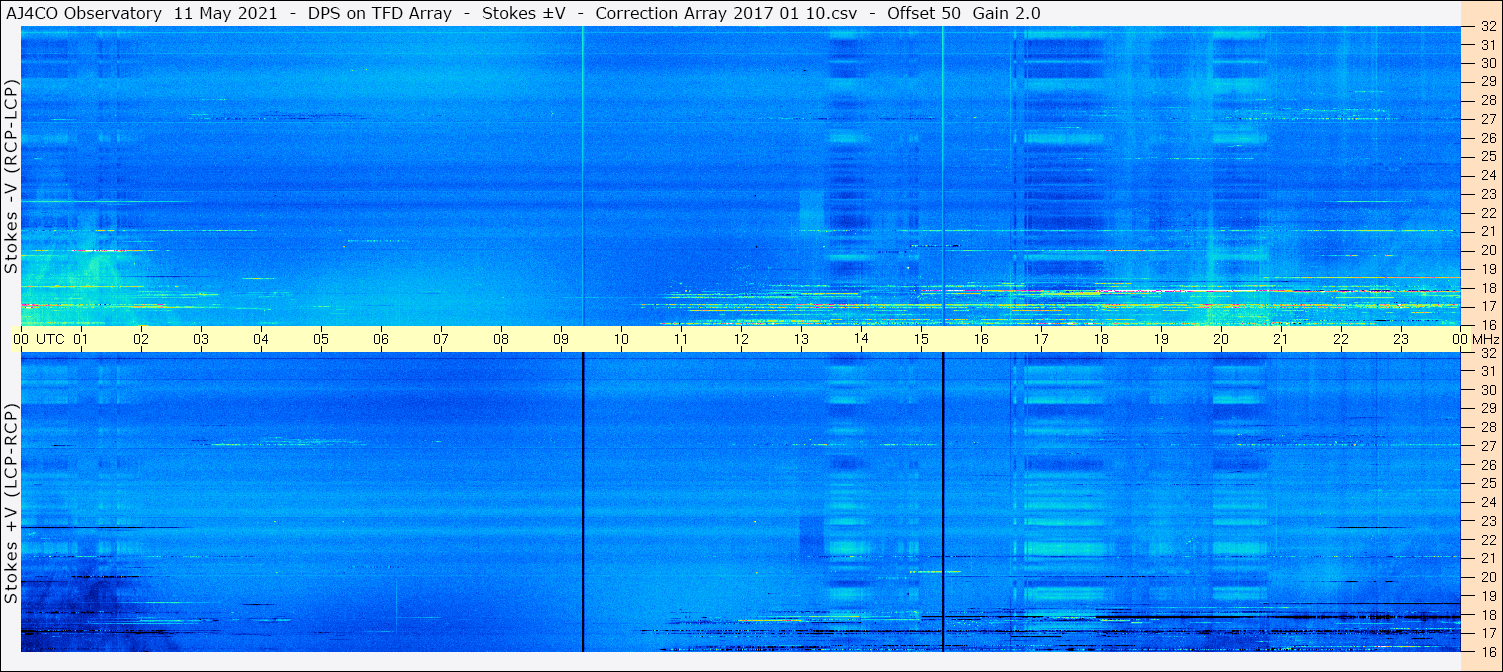Select the 02 hour tick label
The width and height of the screenshot is (1503, 672).
141,339
